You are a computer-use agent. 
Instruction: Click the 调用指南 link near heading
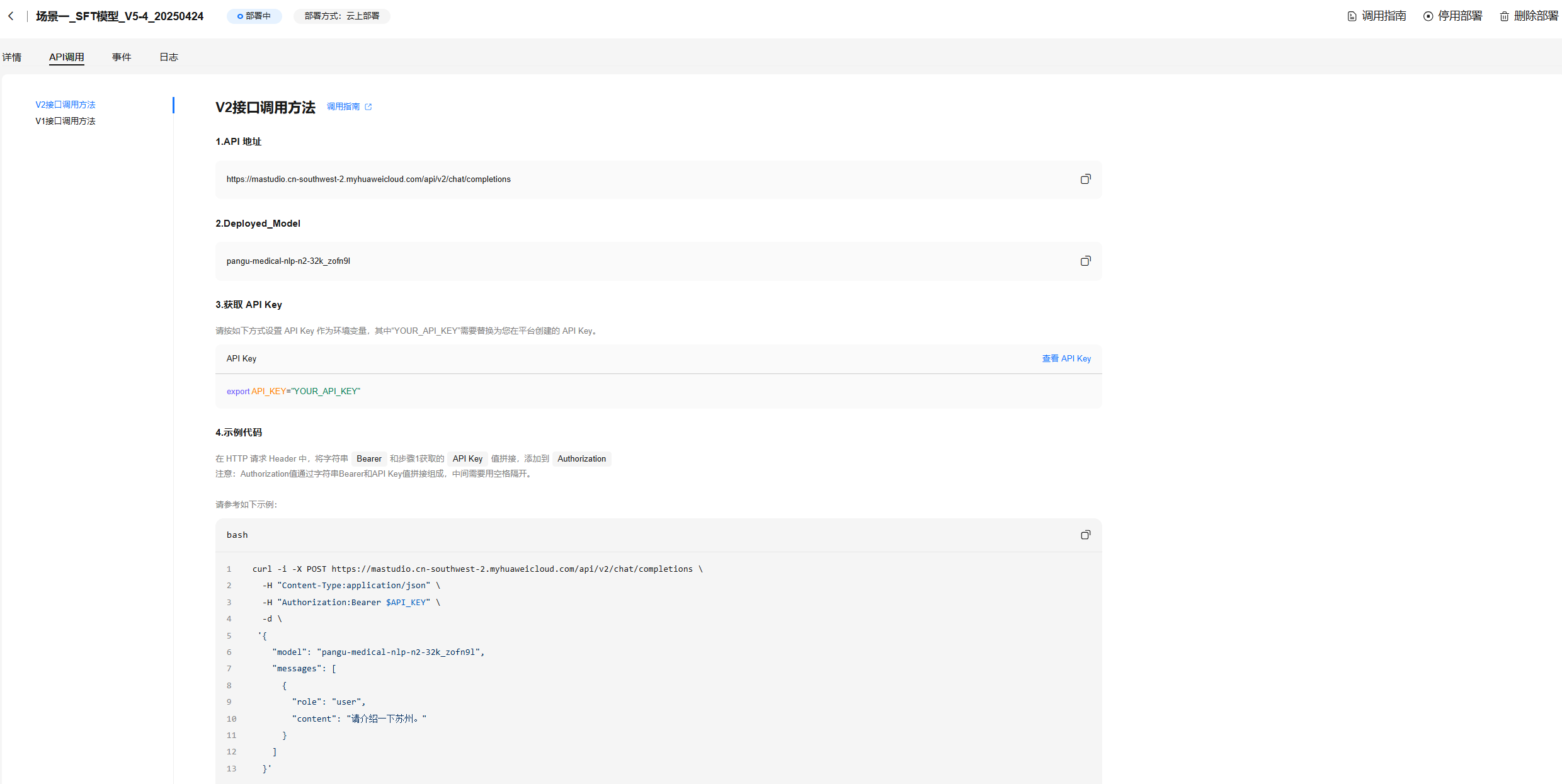click(x=343, y=107)
